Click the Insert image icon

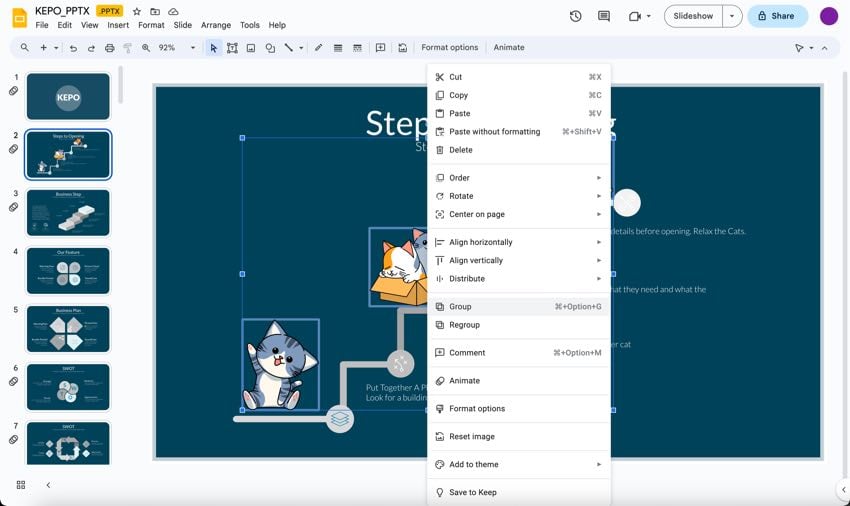[x=251, y=48]
